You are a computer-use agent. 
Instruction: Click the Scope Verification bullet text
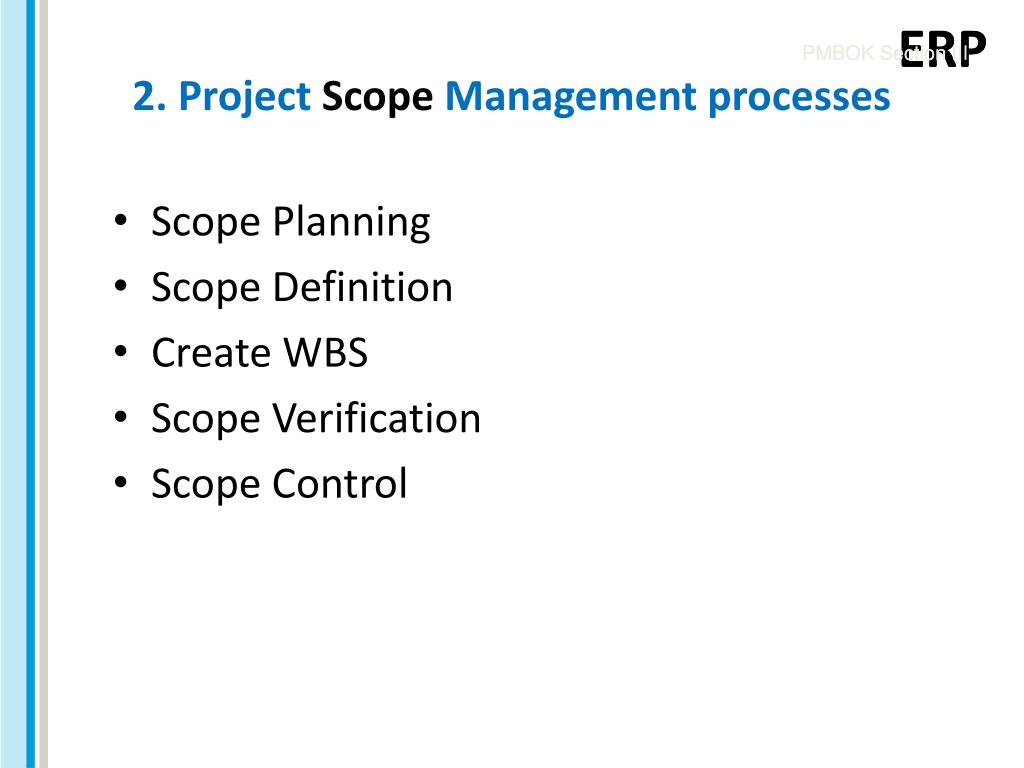(315, 419)
